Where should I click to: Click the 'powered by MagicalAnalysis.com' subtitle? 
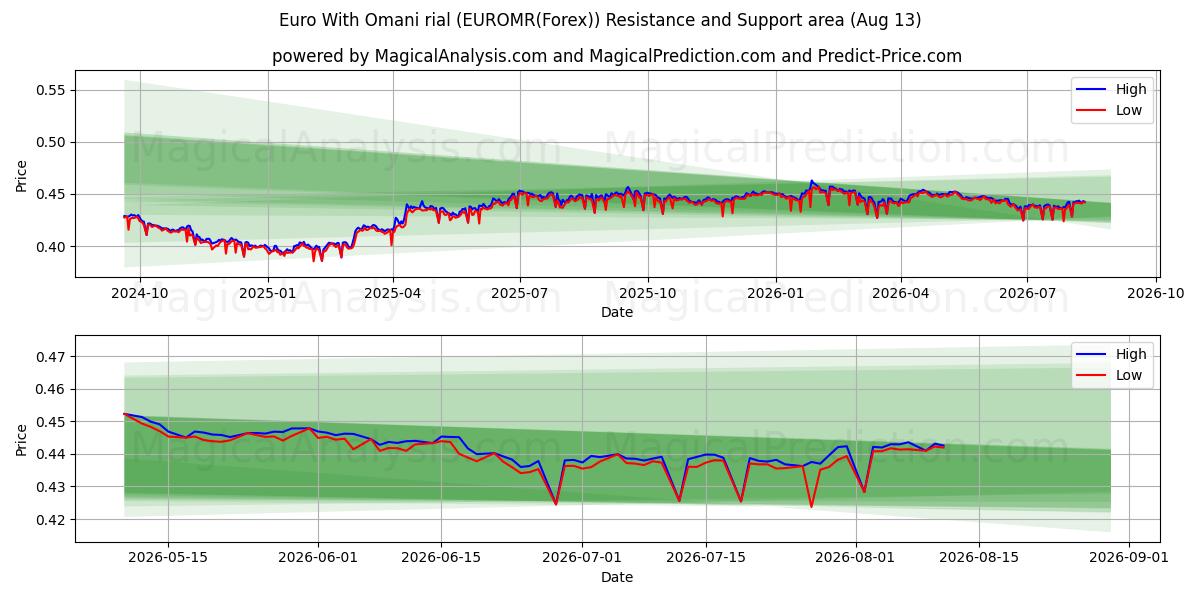pyautogui.click(x=617, y=56)
